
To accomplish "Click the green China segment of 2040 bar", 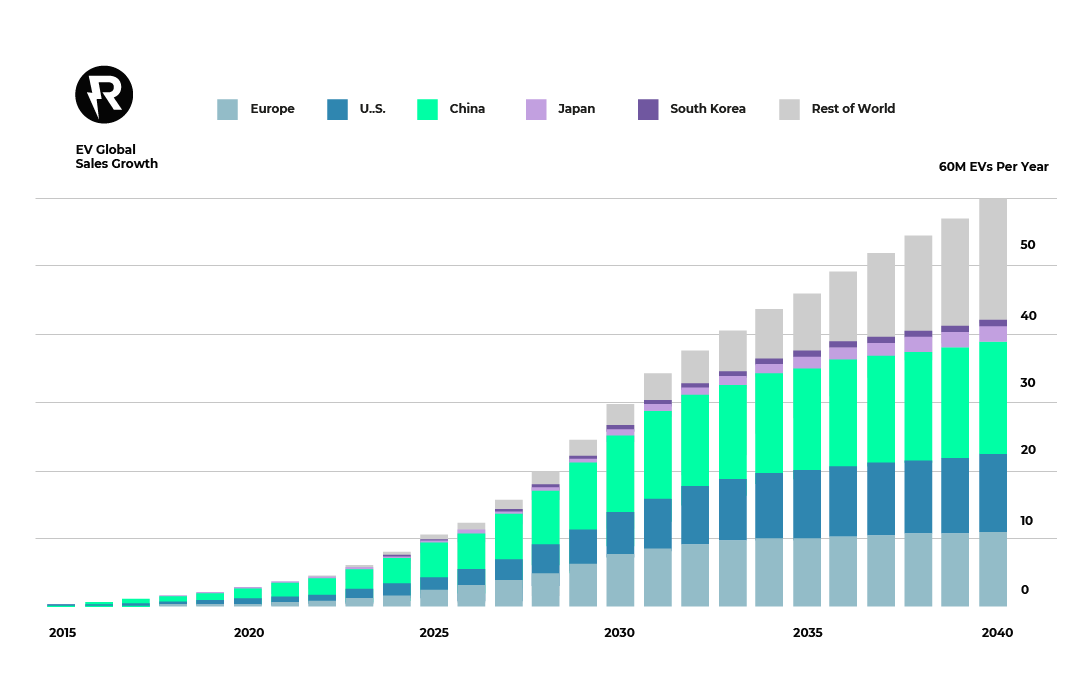I will (993, 397).
